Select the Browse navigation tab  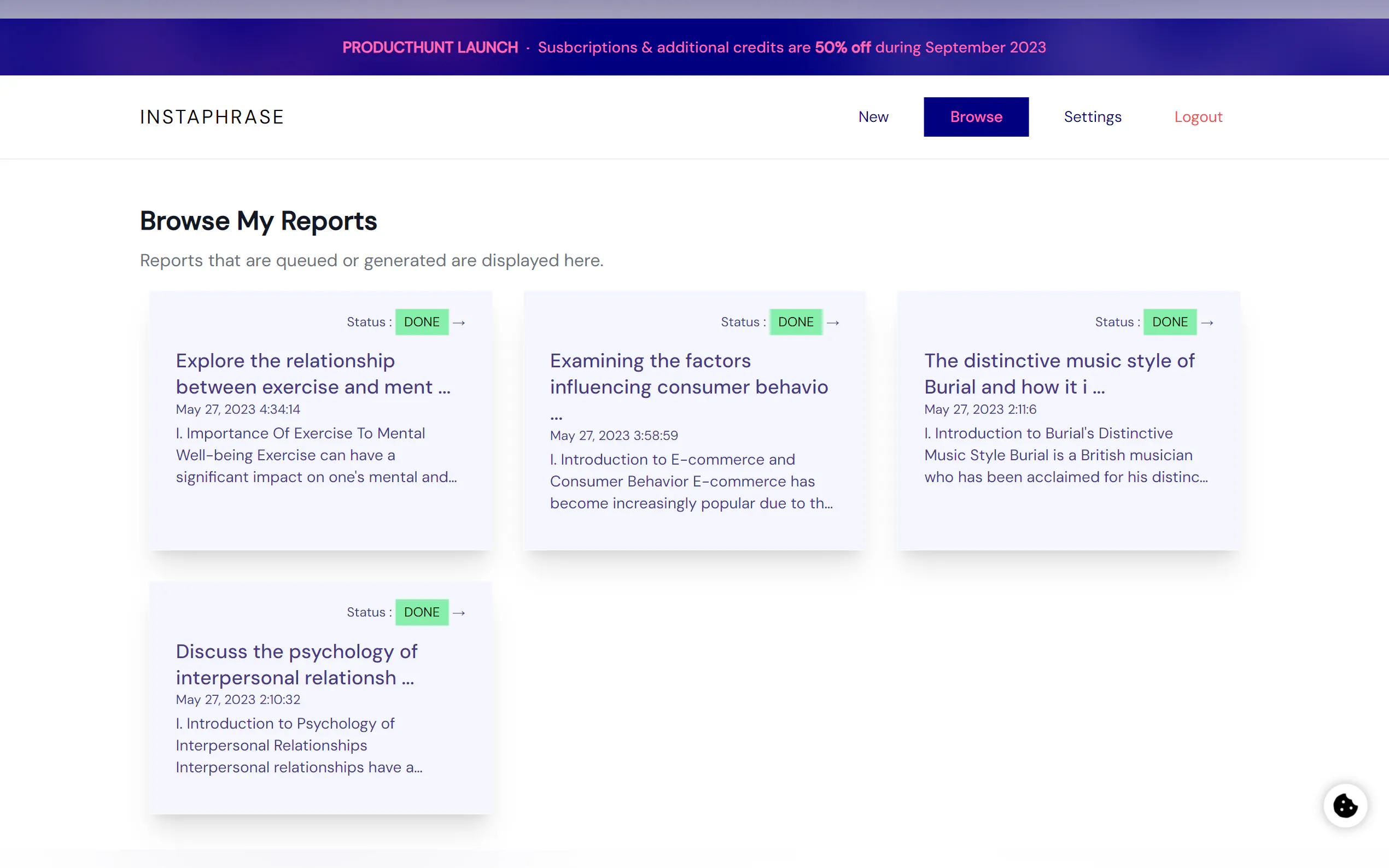coord(976,117)
